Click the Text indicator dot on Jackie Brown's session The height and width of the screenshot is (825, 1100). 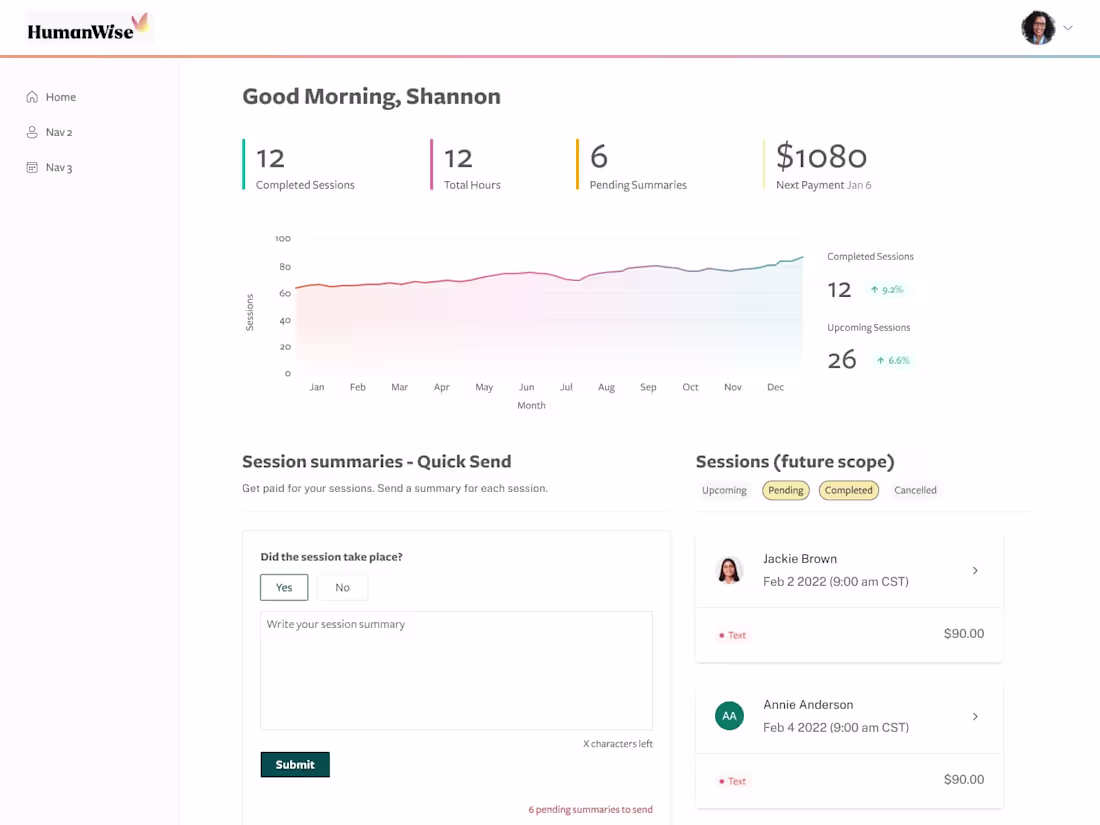(x=723, y=635)
